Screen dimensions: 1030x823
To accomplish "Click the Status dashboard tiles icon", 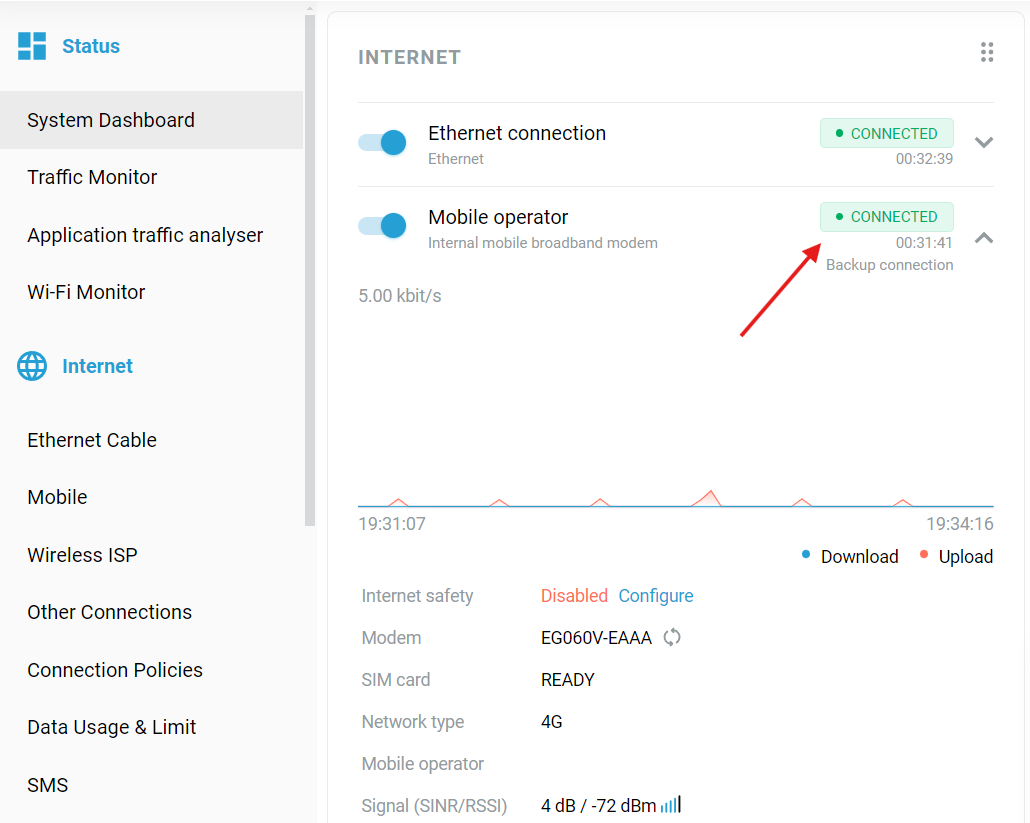I will [x=32, y=46].
